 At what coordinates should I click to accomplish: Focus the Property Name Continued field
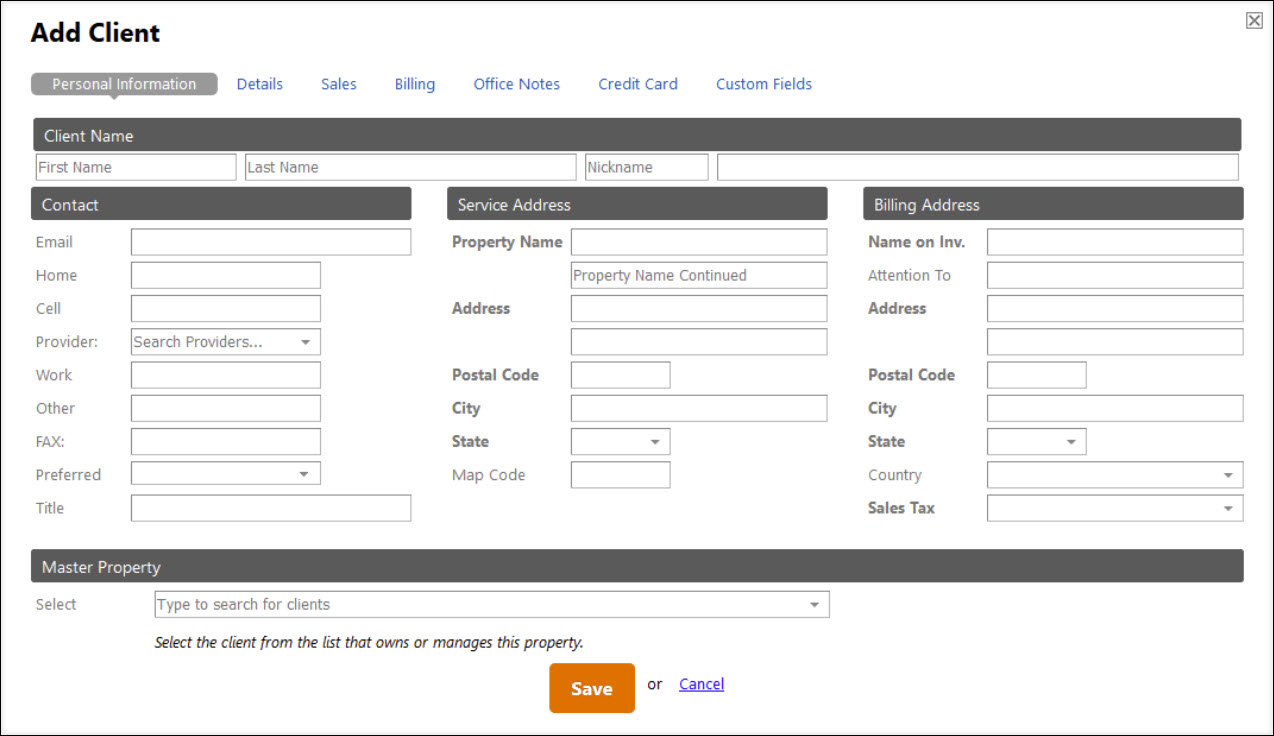click(699, 275)
